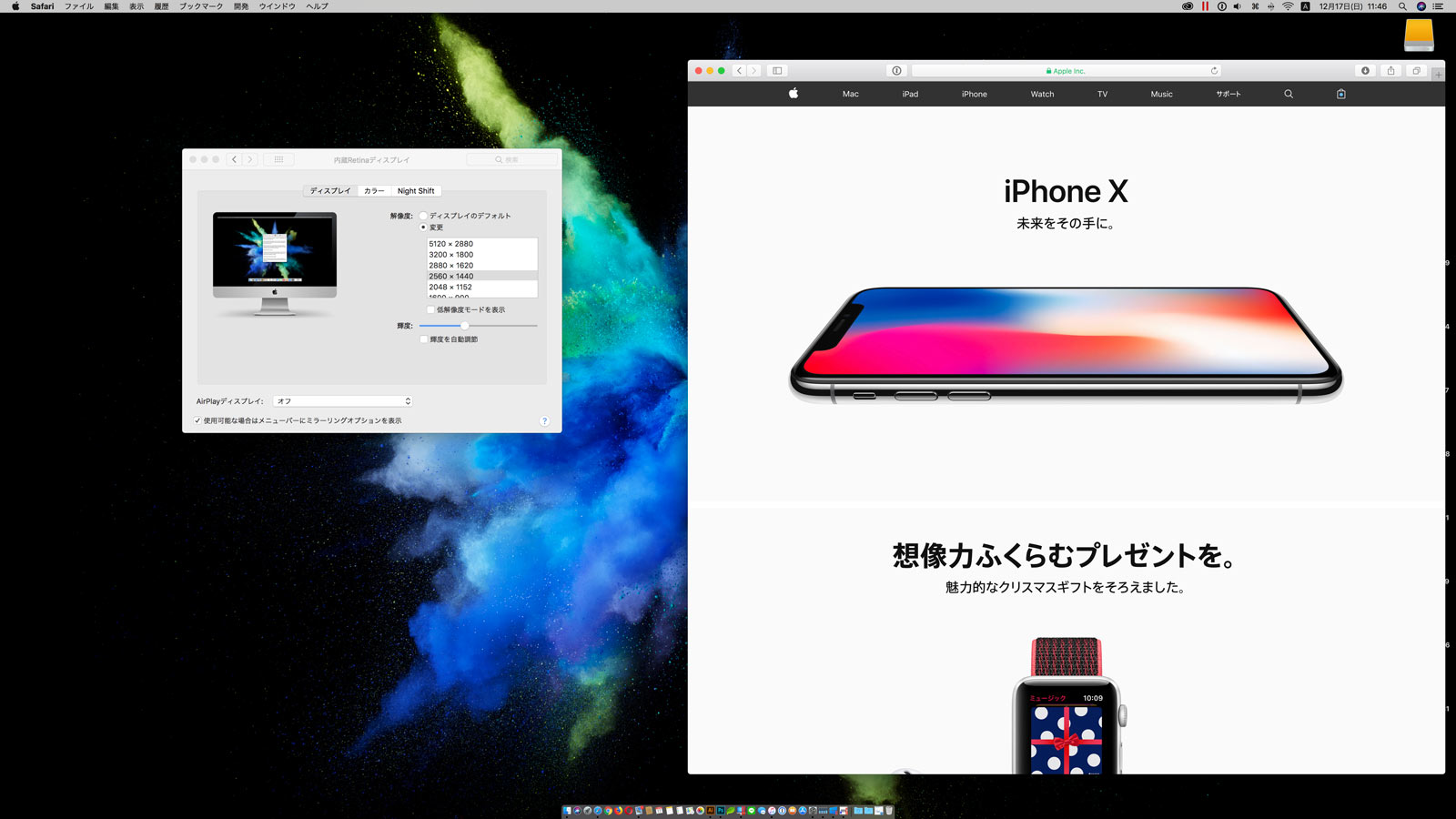Screen dimensions: 1456x819
Task: Enable '低解像度モードを表示' checkbox
Action: [431, 309]
